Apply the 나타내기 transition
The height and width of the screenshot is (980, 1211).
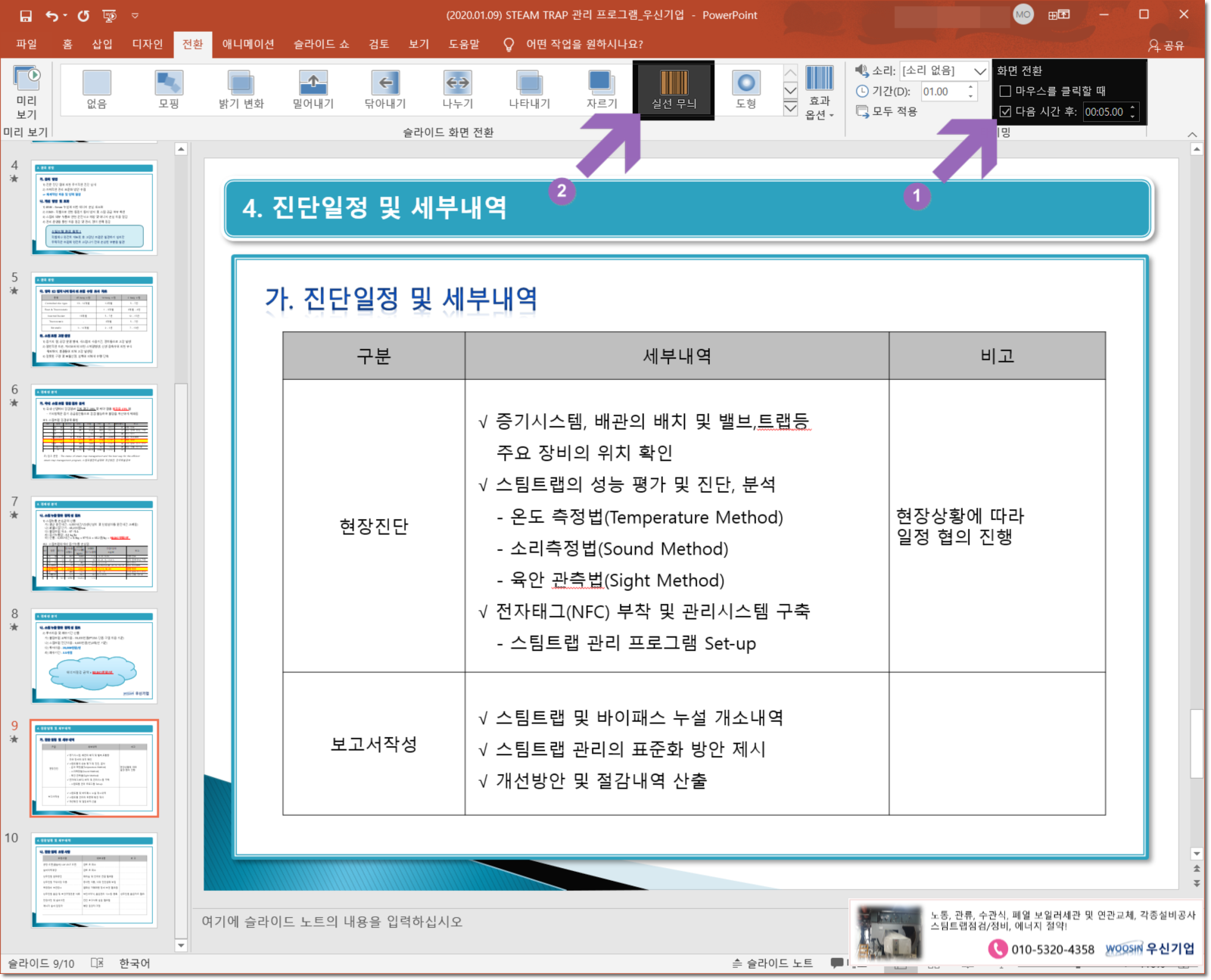(529, 89)
